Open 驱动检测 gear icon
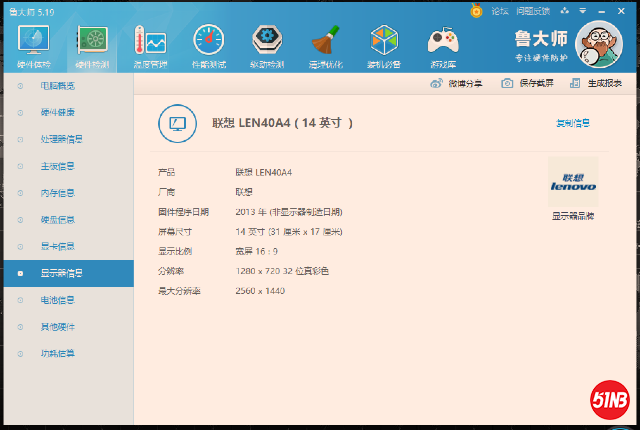 tap(266, 42)
